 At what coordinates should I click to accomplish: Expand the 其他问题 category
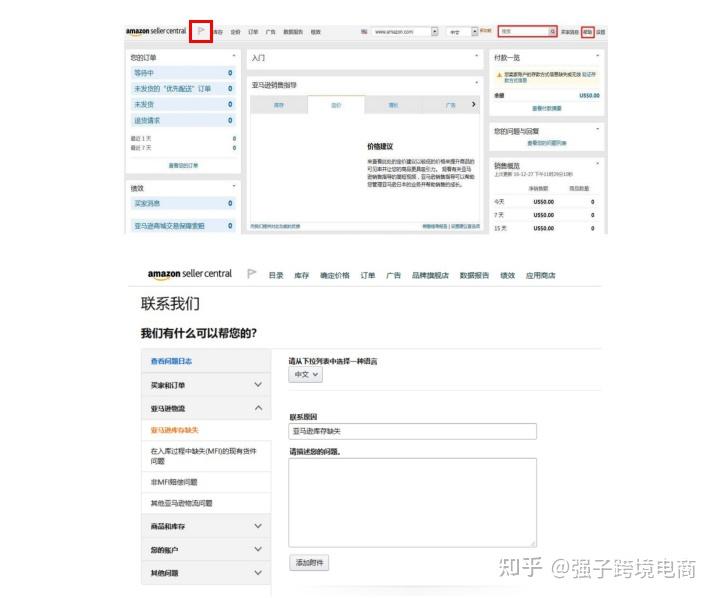258,572
